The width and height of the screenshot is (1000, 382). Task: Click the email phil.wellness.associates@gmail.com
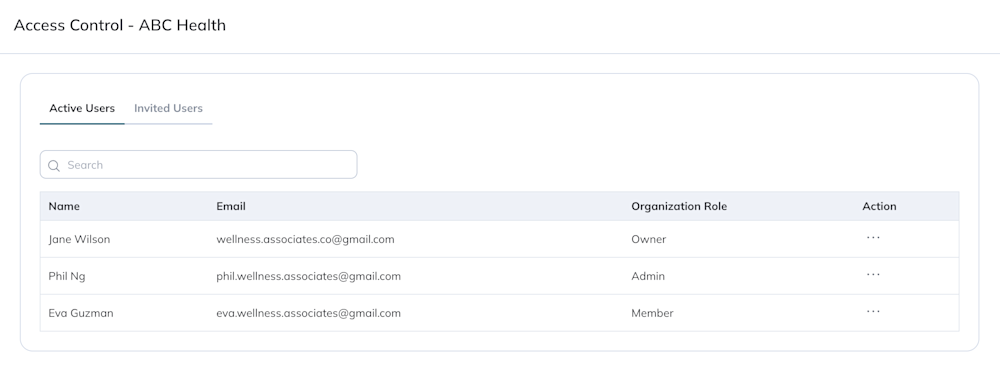pyautogui.click(x=309, y=276)
